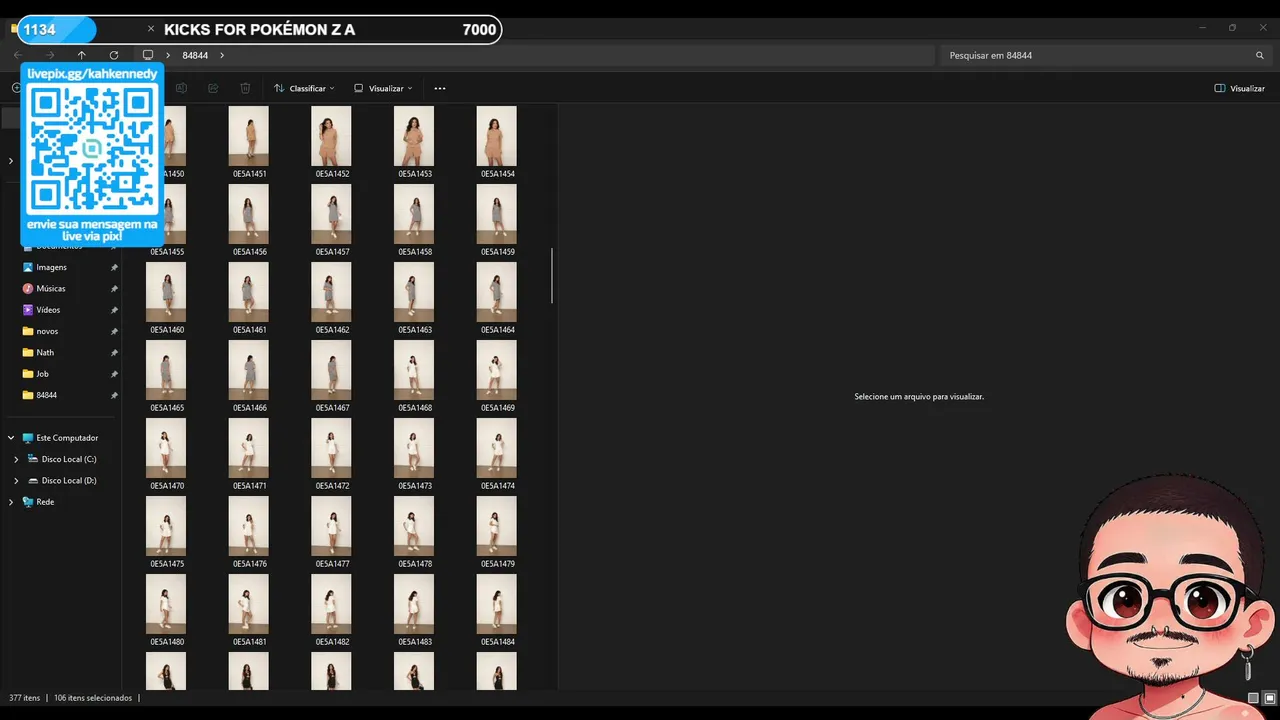Click chevron before 84844 in breadcrumb
1280x720 pixels.
168,55
